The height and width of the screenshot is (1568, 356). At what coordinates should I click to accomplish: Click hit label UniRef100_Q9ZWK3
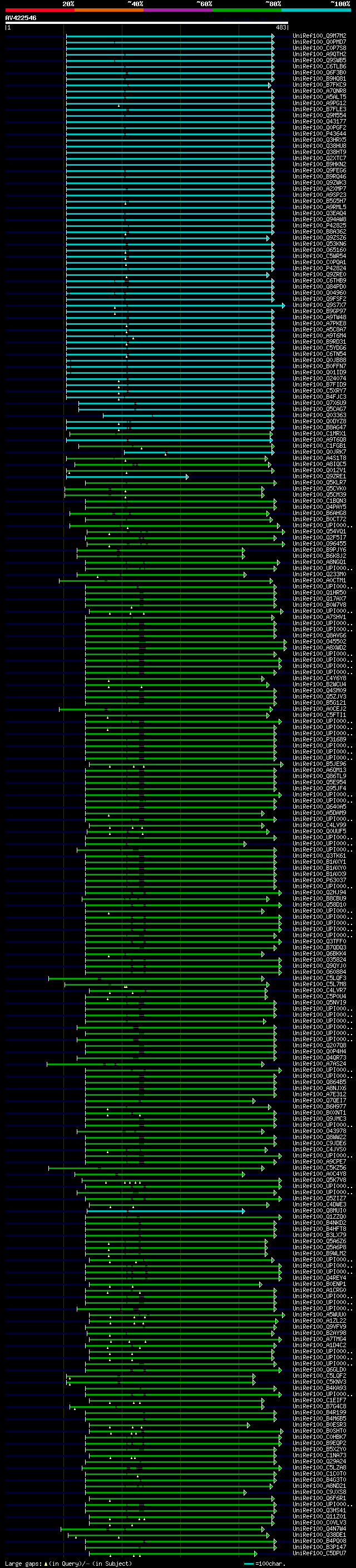tap(319, 182)
